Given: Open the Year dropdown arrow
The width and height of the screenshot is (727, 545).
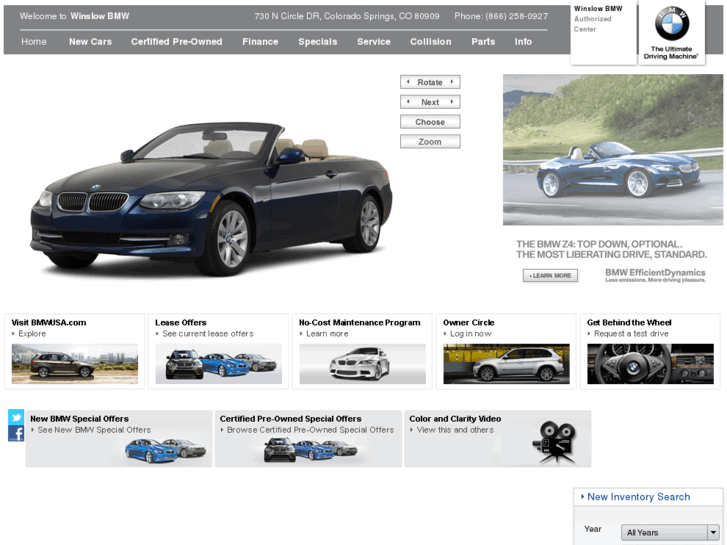Looking at the screenshot, I should coord(713,532).
